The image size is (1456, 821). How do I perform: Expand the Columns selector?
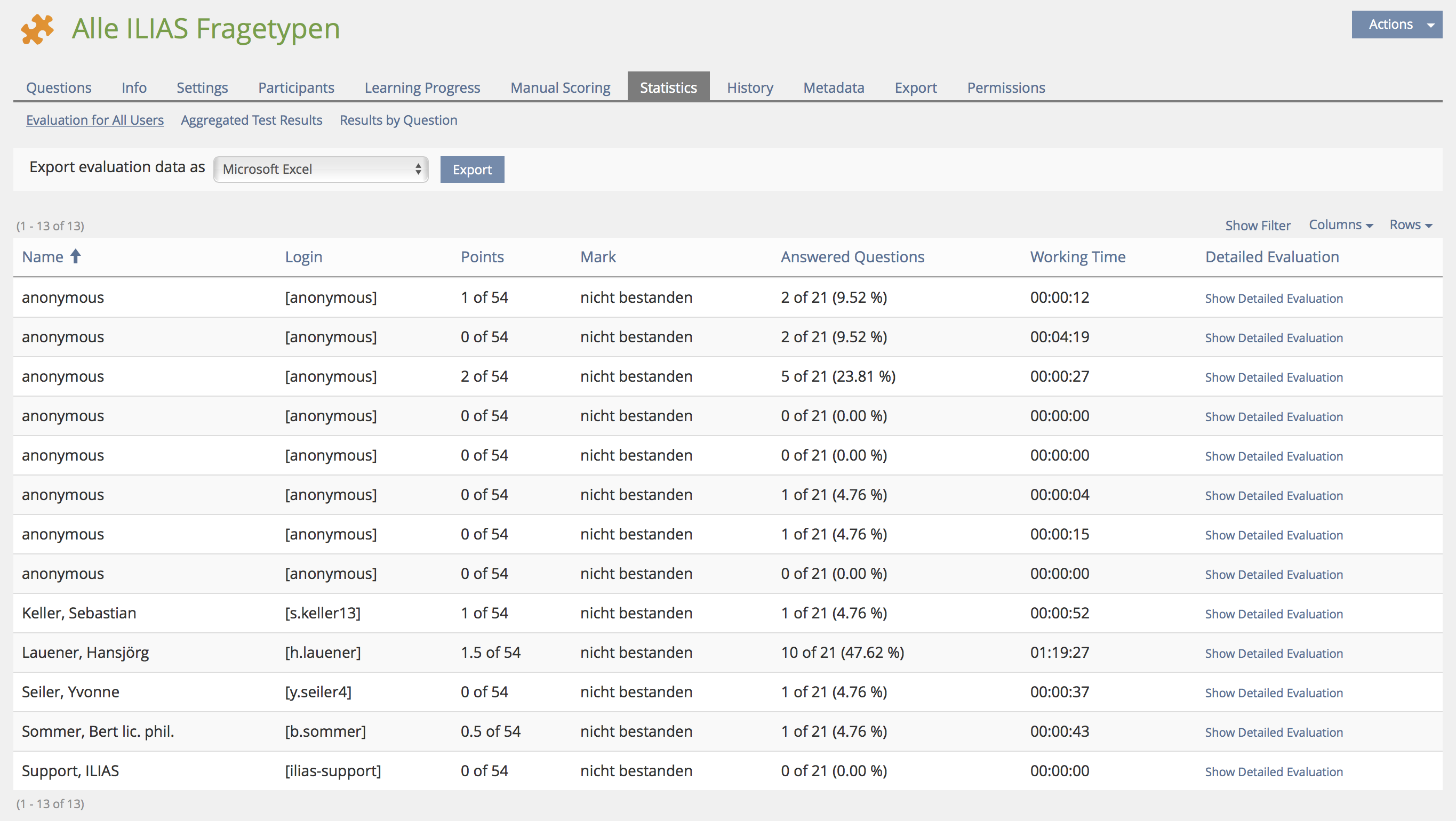(1340, 225)
